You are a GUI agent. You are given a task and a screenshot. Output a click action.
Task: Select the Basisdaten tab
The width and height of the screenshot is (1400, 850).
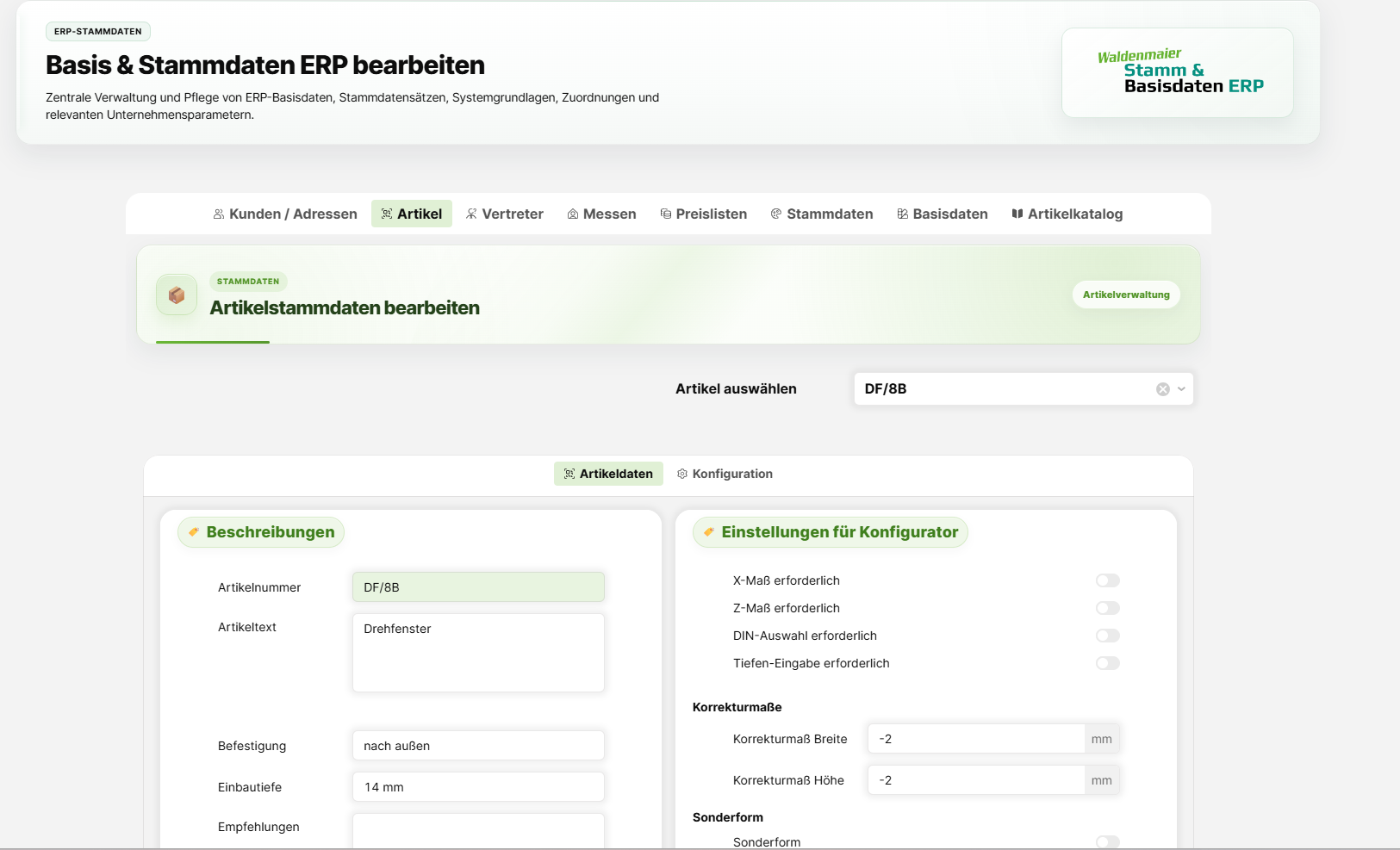pyautogui.click(x=943, y=214)
